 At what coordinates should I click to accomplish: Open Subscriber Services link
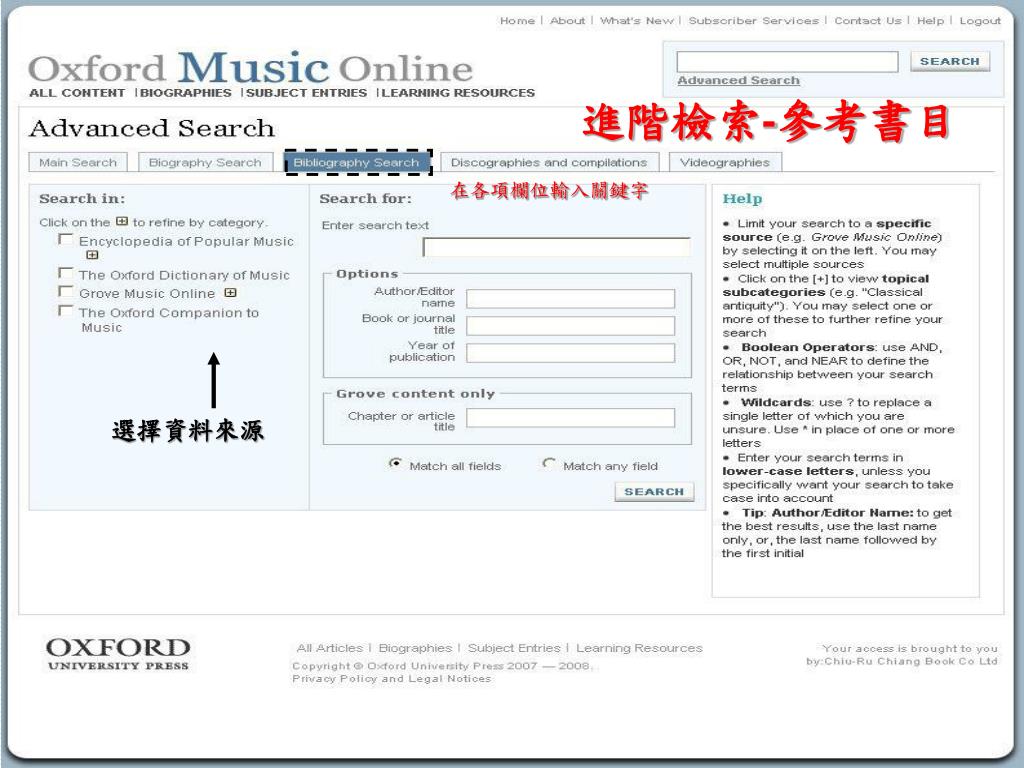[754, 21]
